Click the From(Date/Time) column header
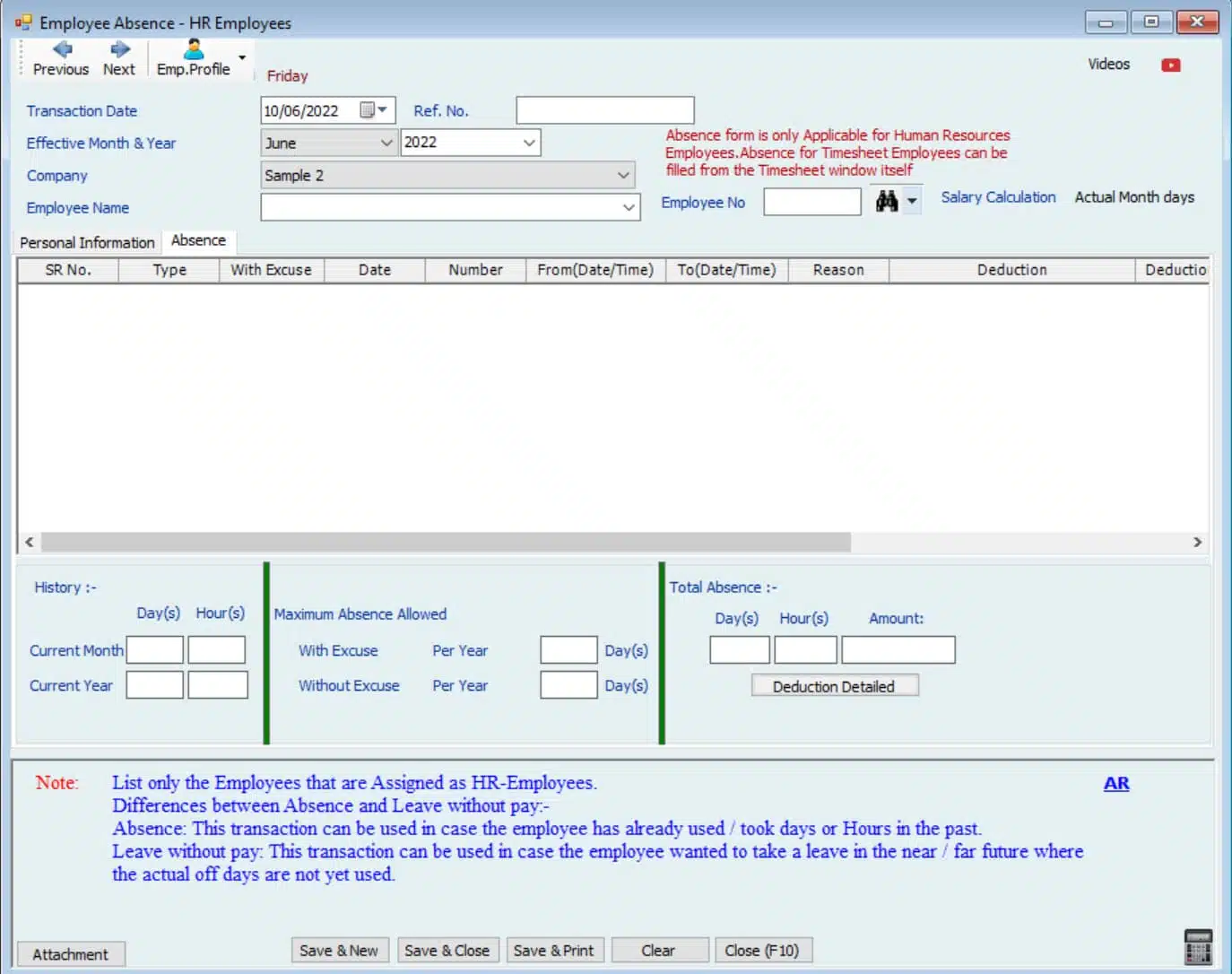 coord(595,270)
